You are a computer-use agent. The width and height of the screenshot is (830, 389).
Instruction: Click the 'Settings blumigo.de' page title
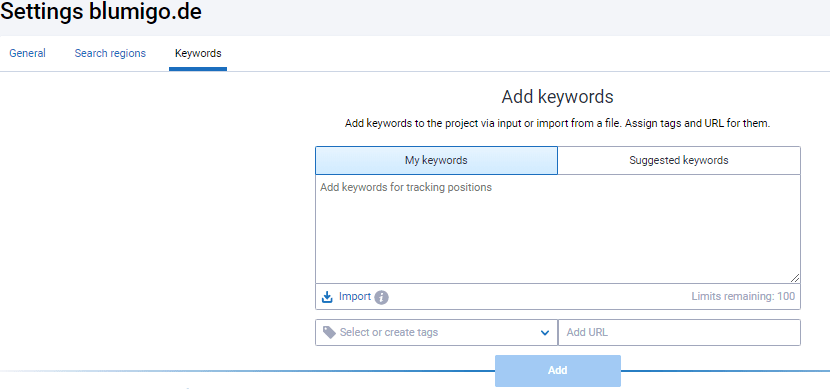coord(101,12)
